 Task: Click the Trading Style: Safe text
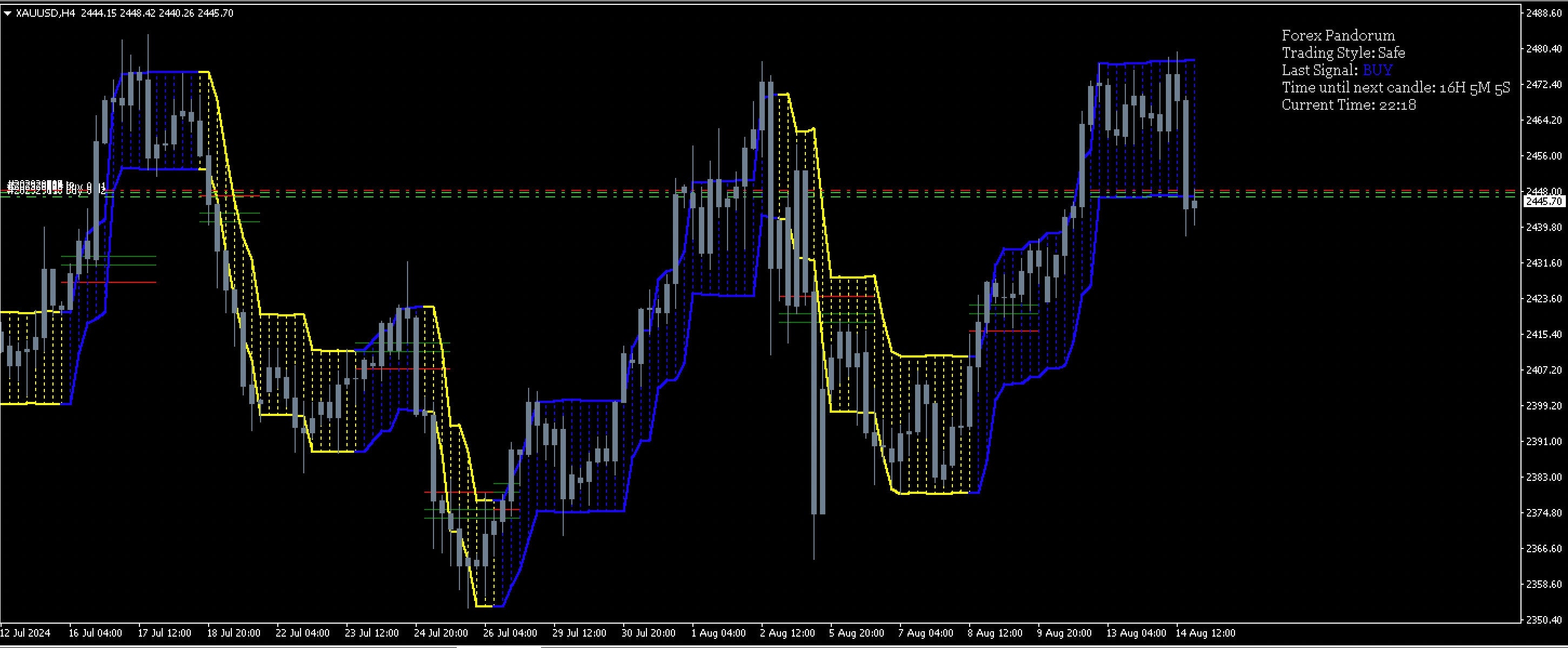tap(1343, 53)
